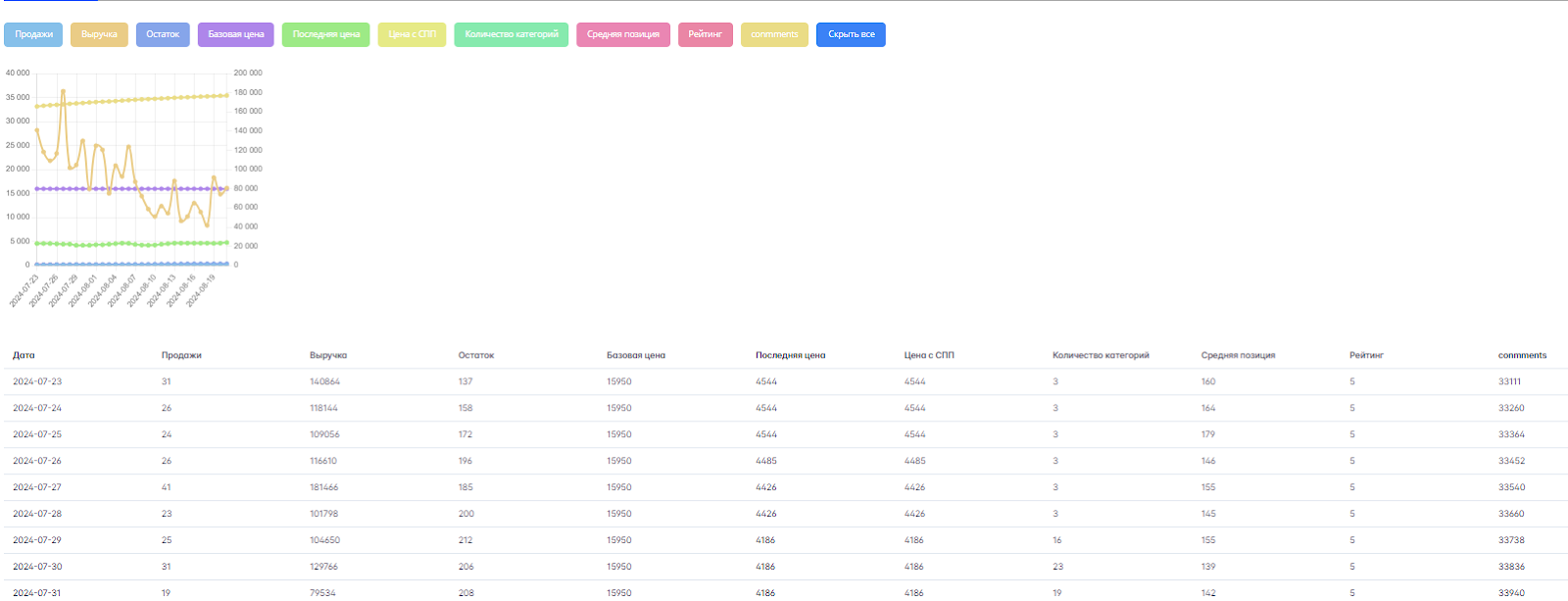Click stock value 137
Image resolution: width=1568 pixels, height=601 pixels.
[x=465, y=381]
